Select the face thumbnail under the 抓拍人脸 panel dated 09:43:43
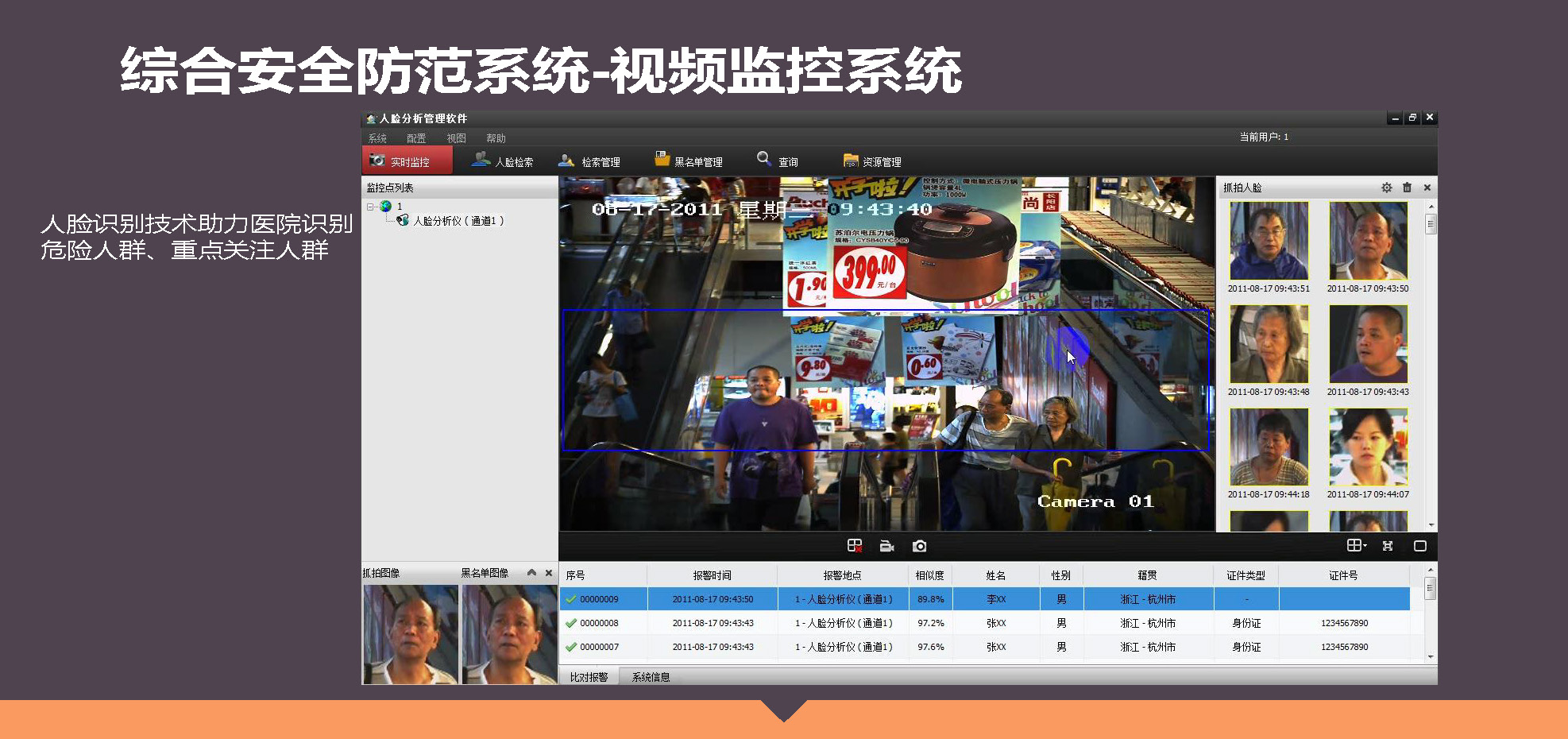Viewport: 1568px width, 739px height. [x=1368, y=344]
